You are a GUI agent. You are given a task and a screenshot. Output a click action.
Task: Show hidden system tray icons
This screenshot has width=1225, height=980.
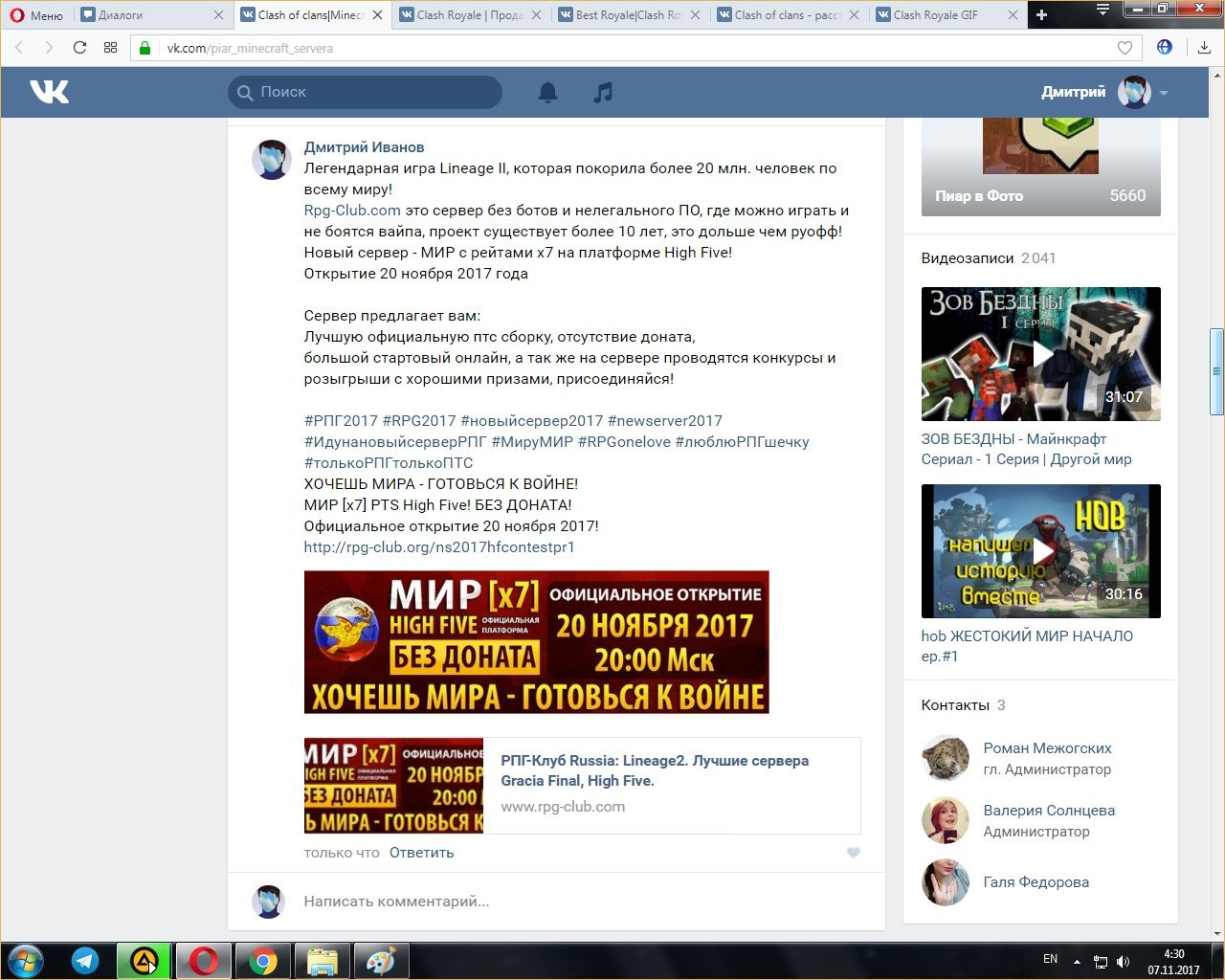coord(1078,961)
